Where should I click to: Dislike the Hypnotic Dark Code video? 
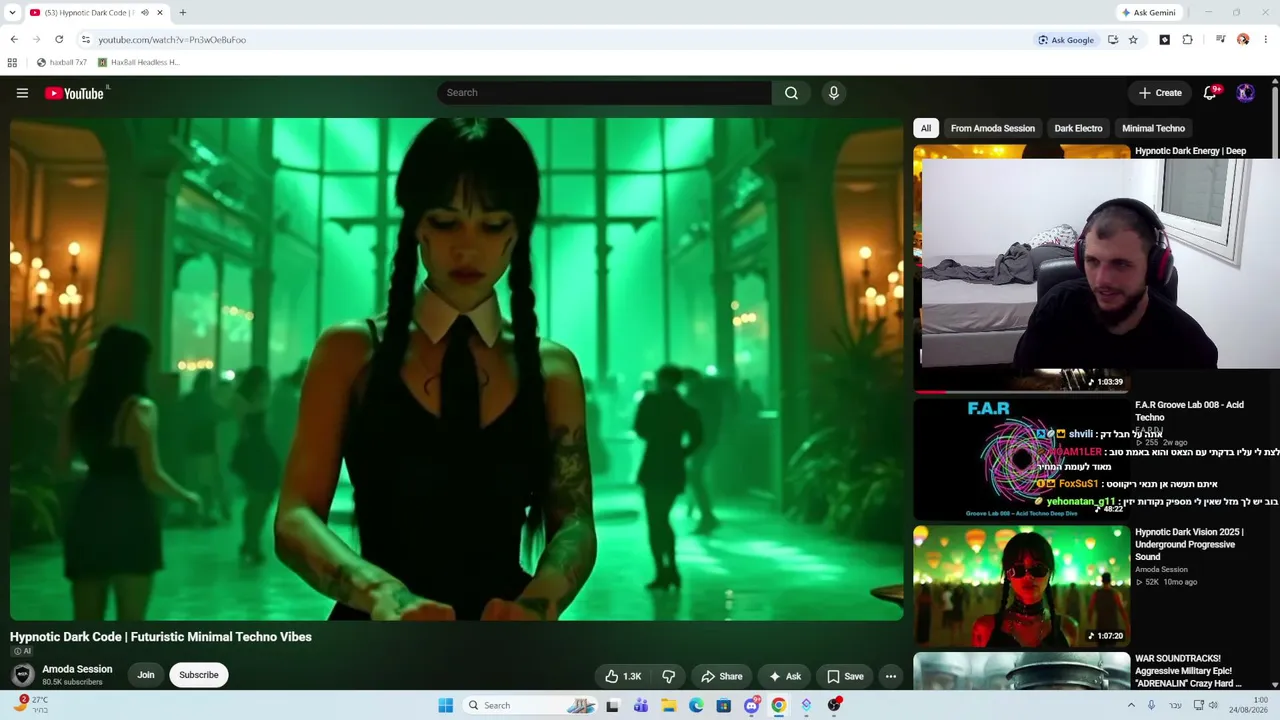(668, 676)
